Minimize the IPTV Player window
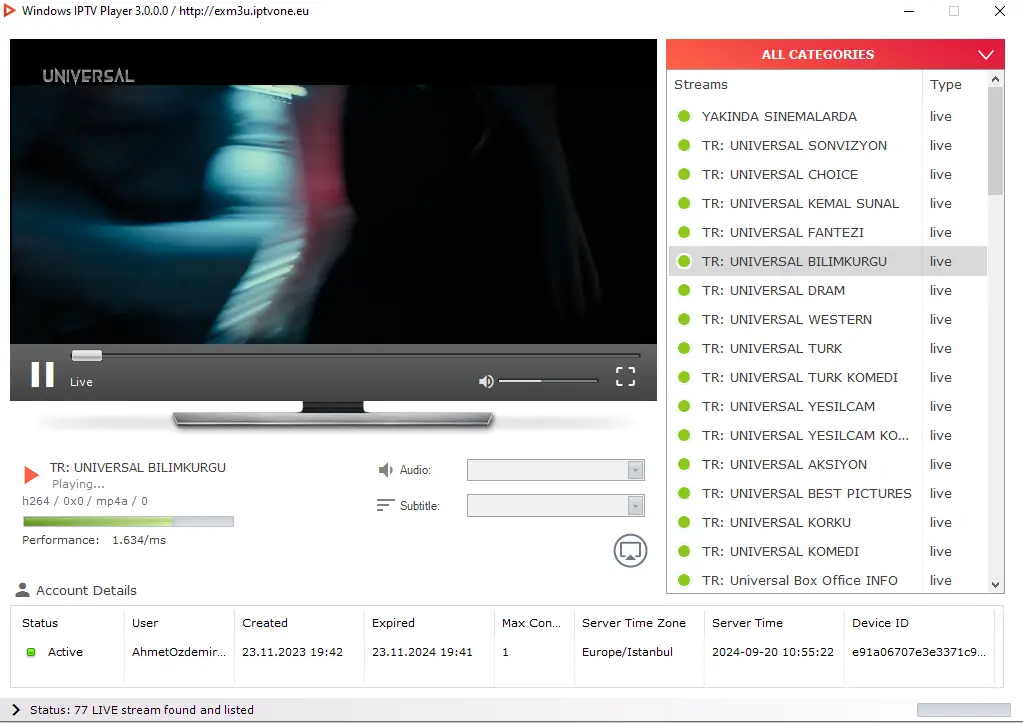 pos(908,11)
